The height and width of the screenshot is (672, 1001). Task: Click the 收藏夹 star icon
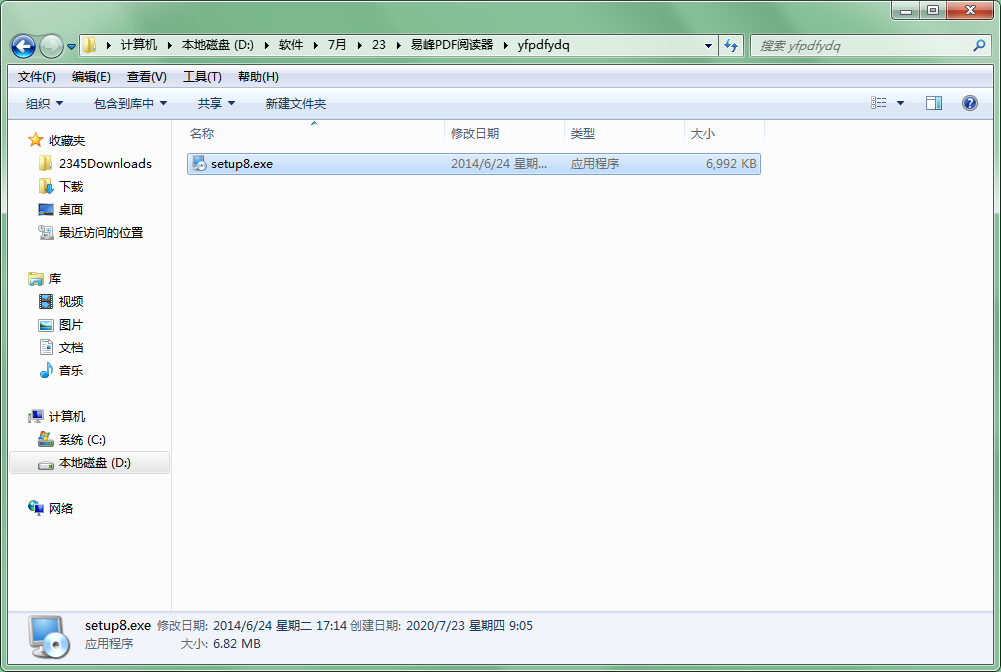36,140
